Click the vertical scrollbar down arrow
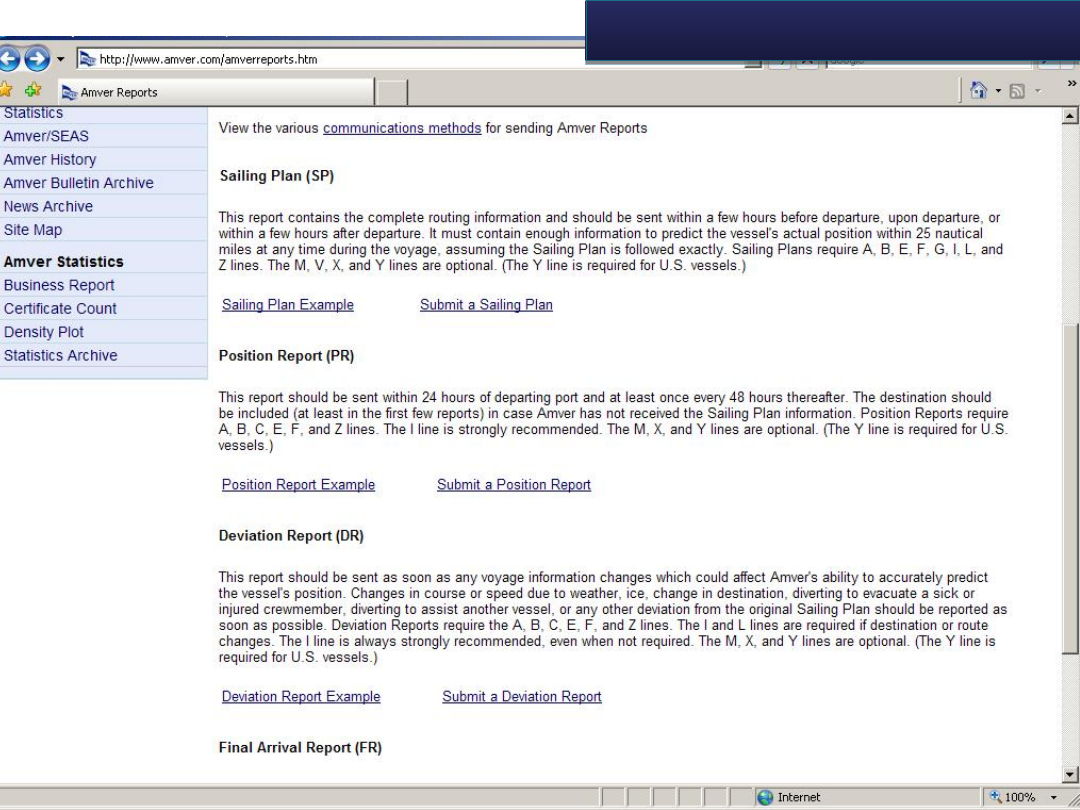 coord(1070,775)
